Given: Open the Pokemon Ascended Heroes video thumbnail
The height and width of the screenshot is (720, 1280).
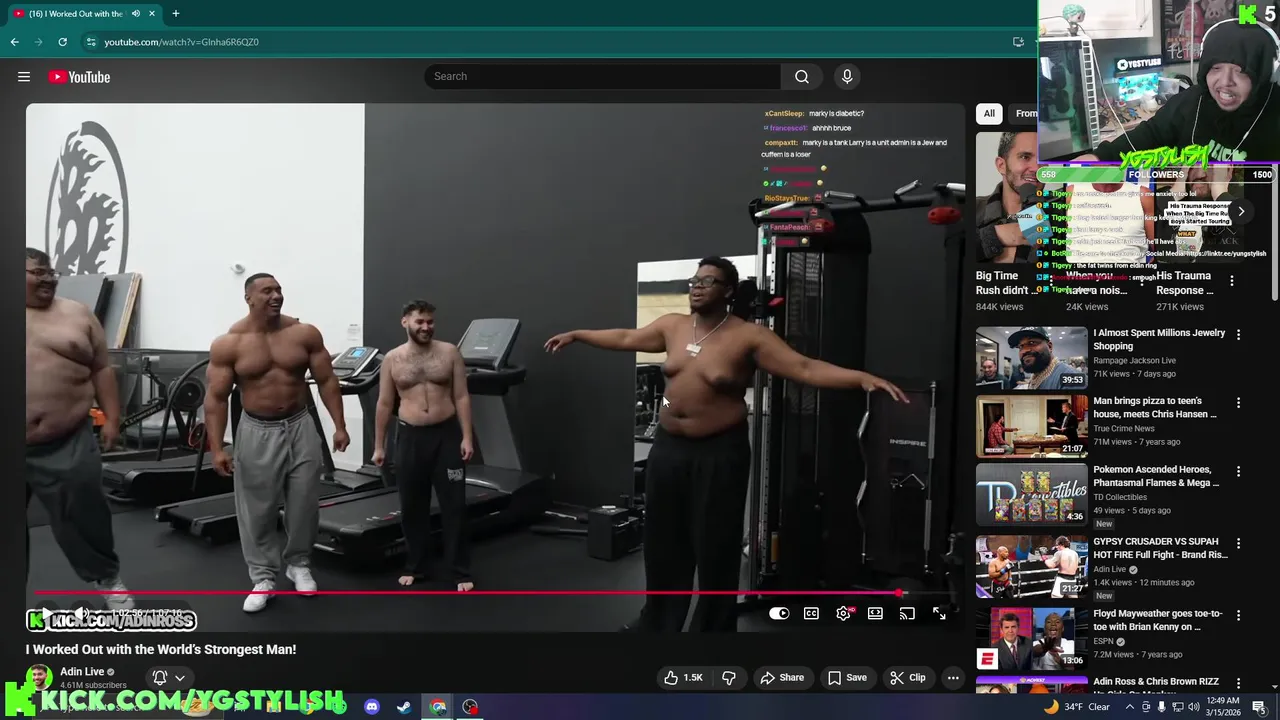Looking at the screenshot, I should tap(1031, 494).
